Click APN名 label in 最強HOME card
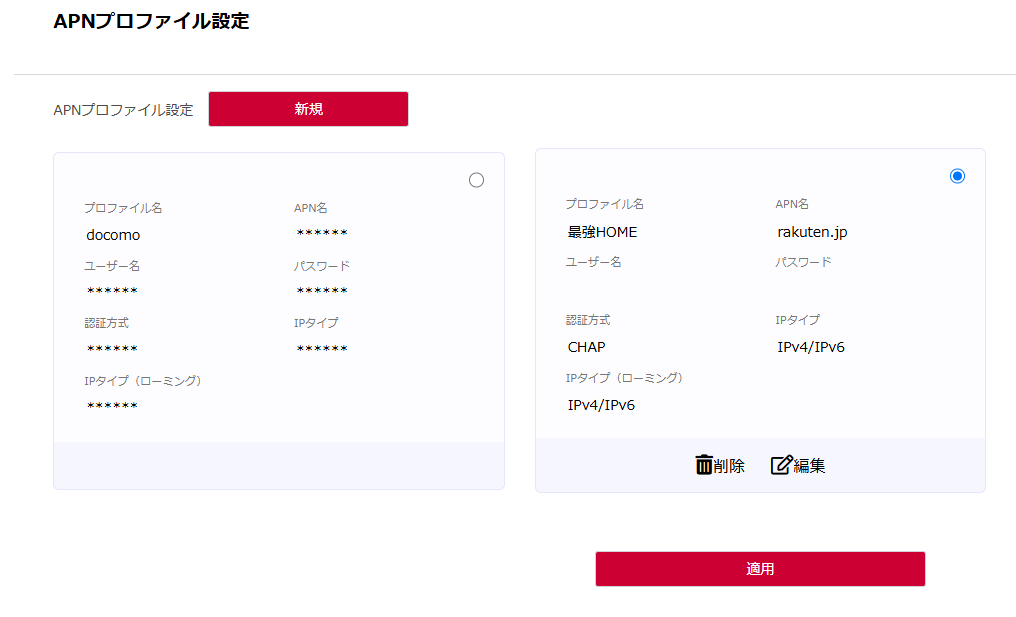This screenshot has width=1016, height=617. 792,204
